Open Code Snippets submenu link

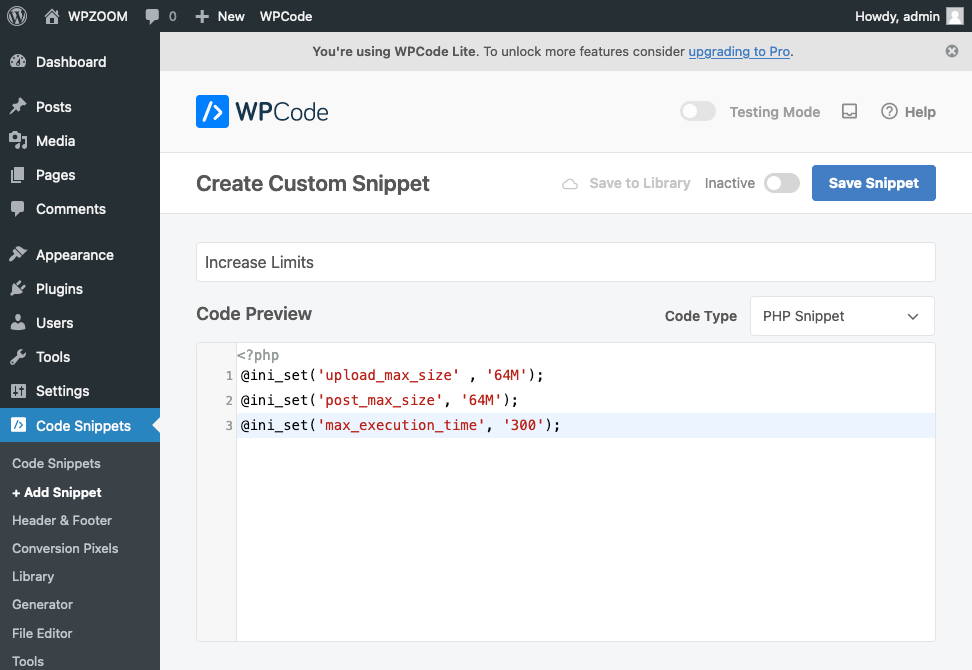(x=56, y=464)
